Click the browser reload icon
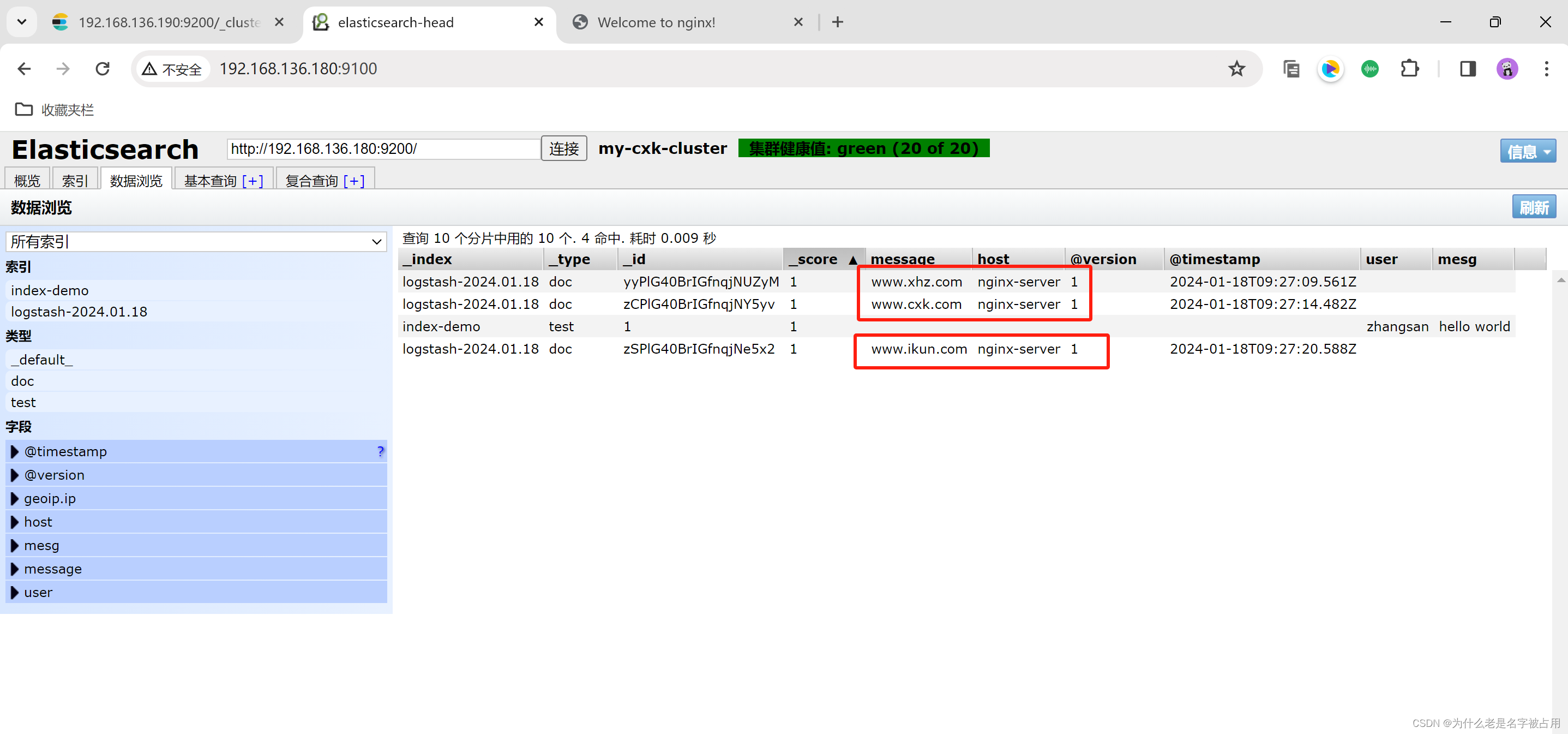The image size is (1568, 734). click(x=103, y=69)
